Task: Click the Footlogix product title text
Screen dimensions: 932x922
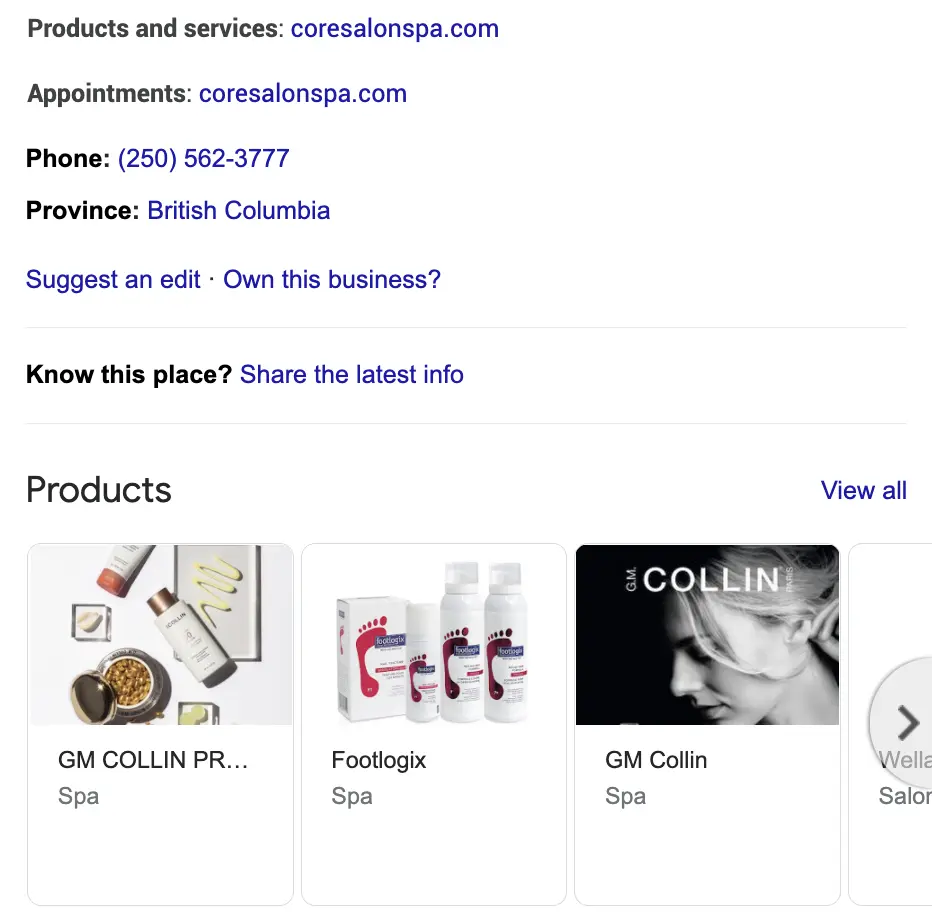Action: [379, 760]
